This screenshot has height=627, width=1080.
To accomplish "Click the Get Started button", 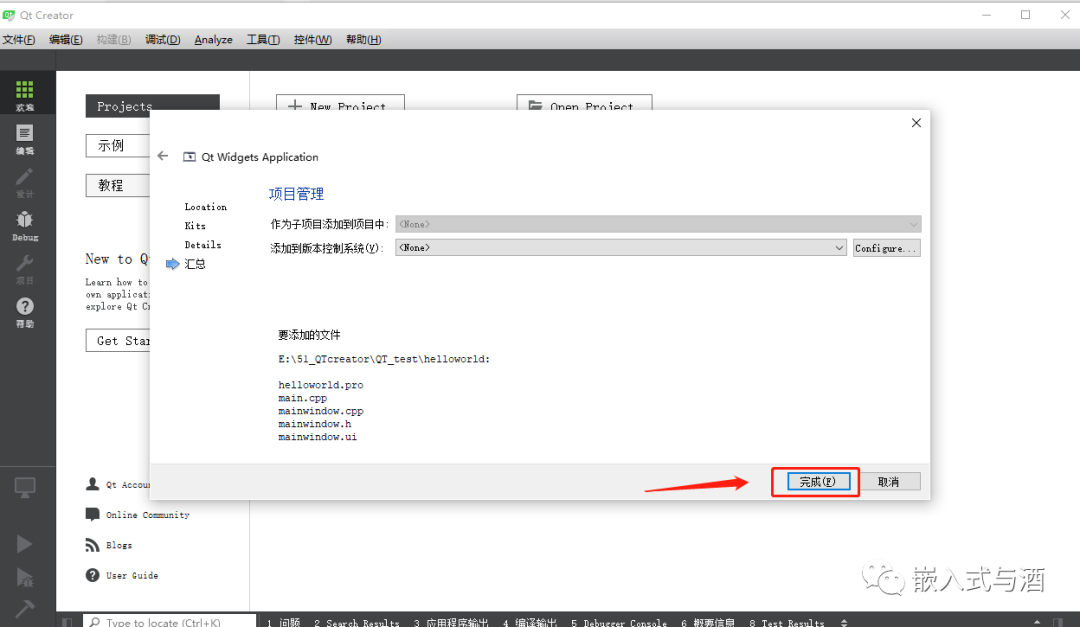I will click(x=118, y=340).
